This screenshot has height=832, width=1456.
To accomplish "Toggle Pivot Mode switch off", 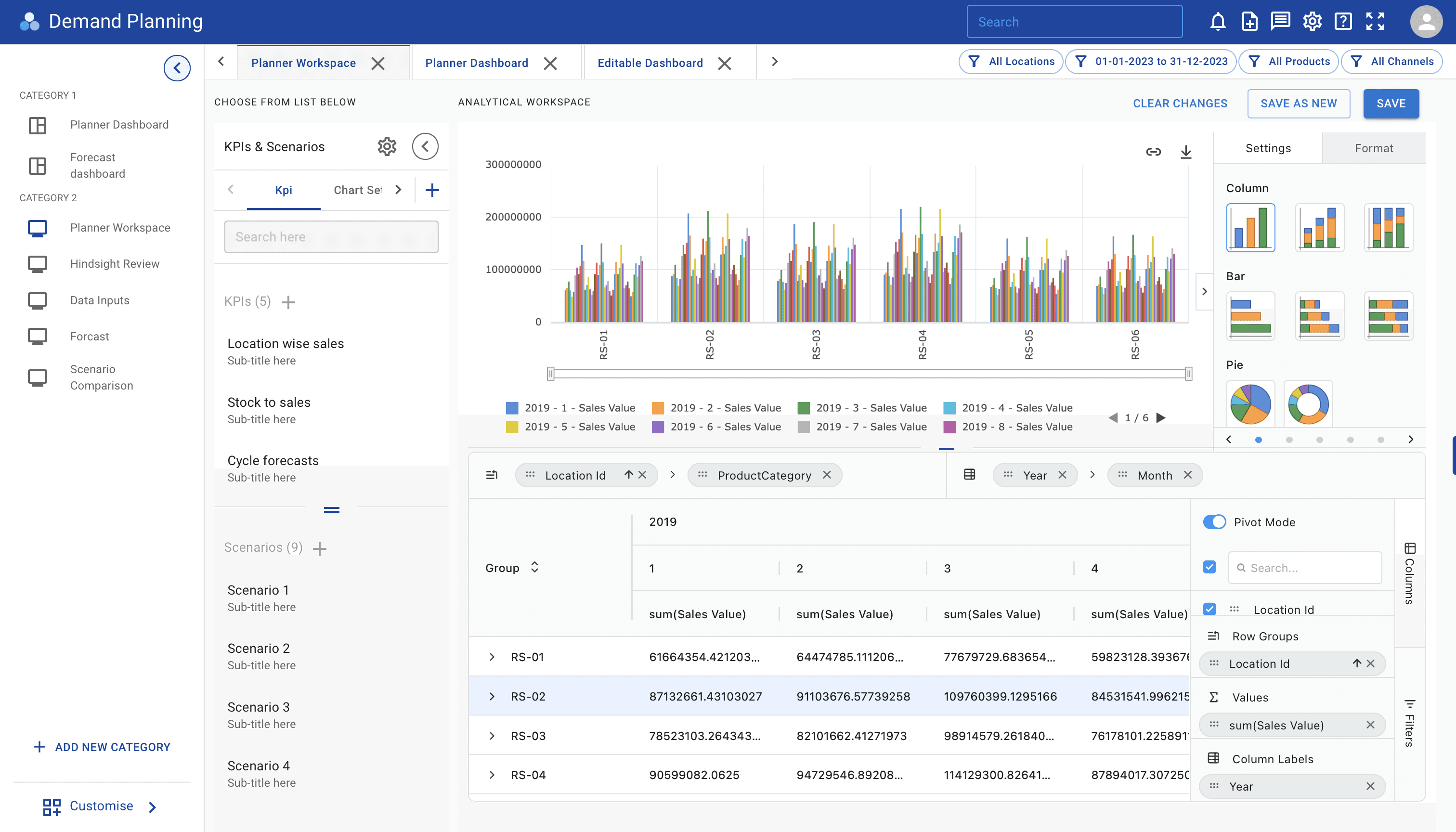I will pyautogui.click(x=1214, y=522).
